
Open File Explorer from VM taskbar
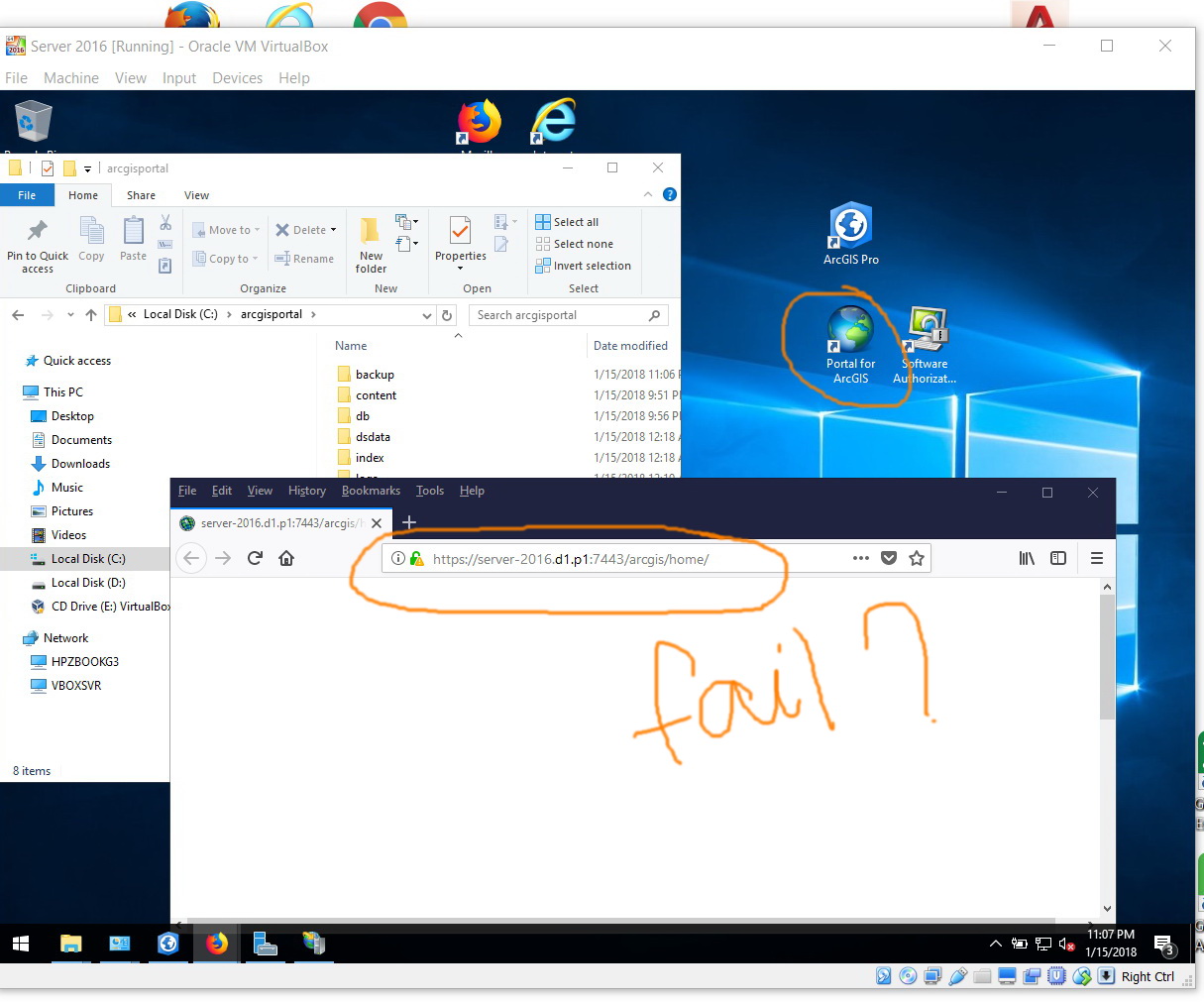[x=71, y=944]
